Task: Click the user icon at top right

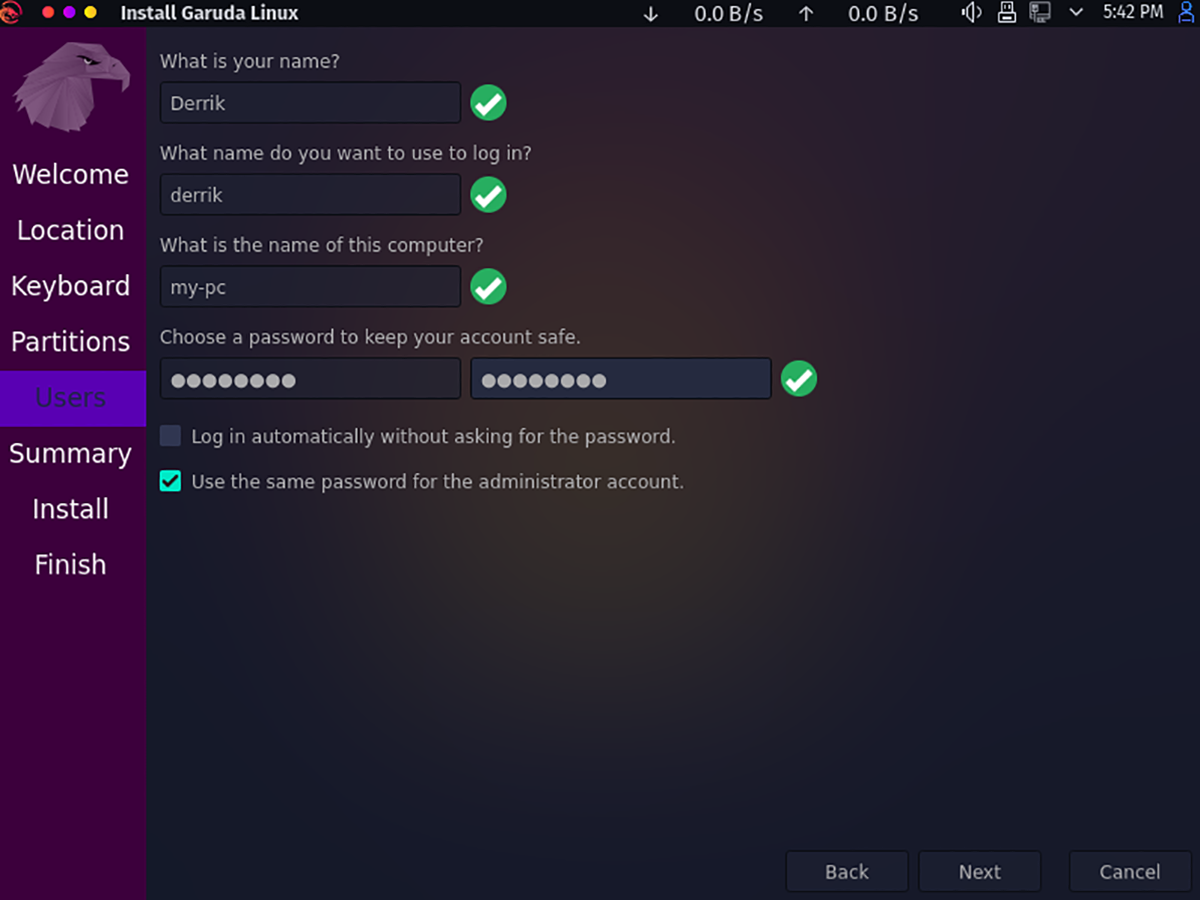Action: 1187,13
